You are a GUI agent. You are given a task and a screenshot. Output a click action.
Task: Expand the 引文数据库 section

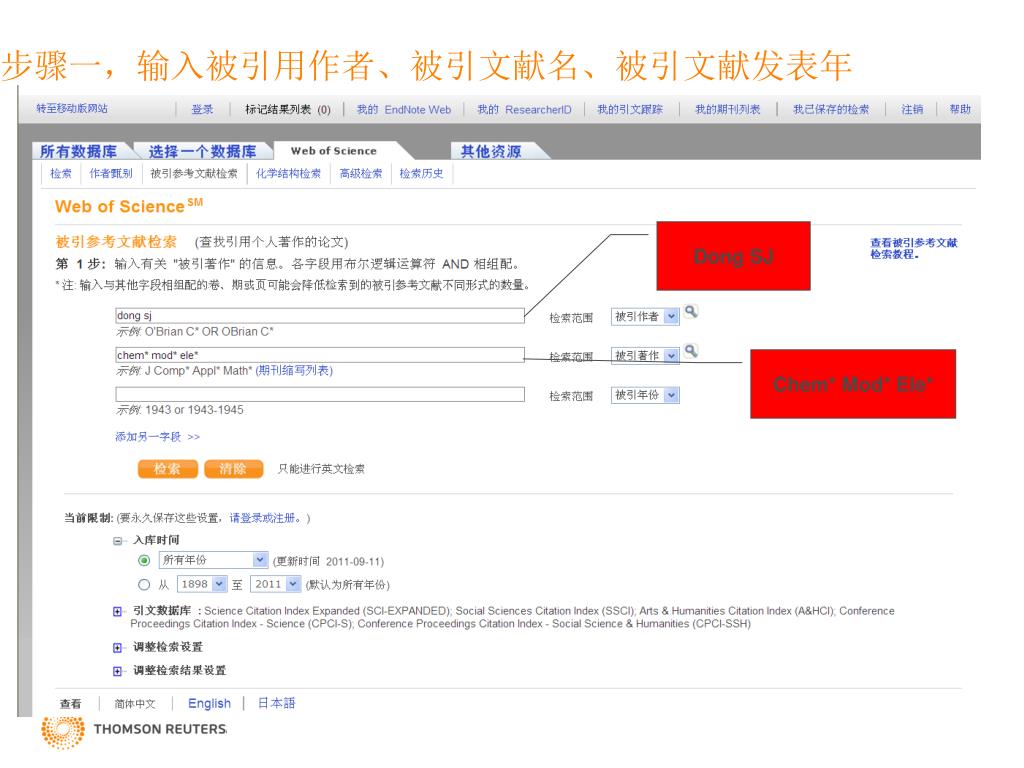click(118, 611)
